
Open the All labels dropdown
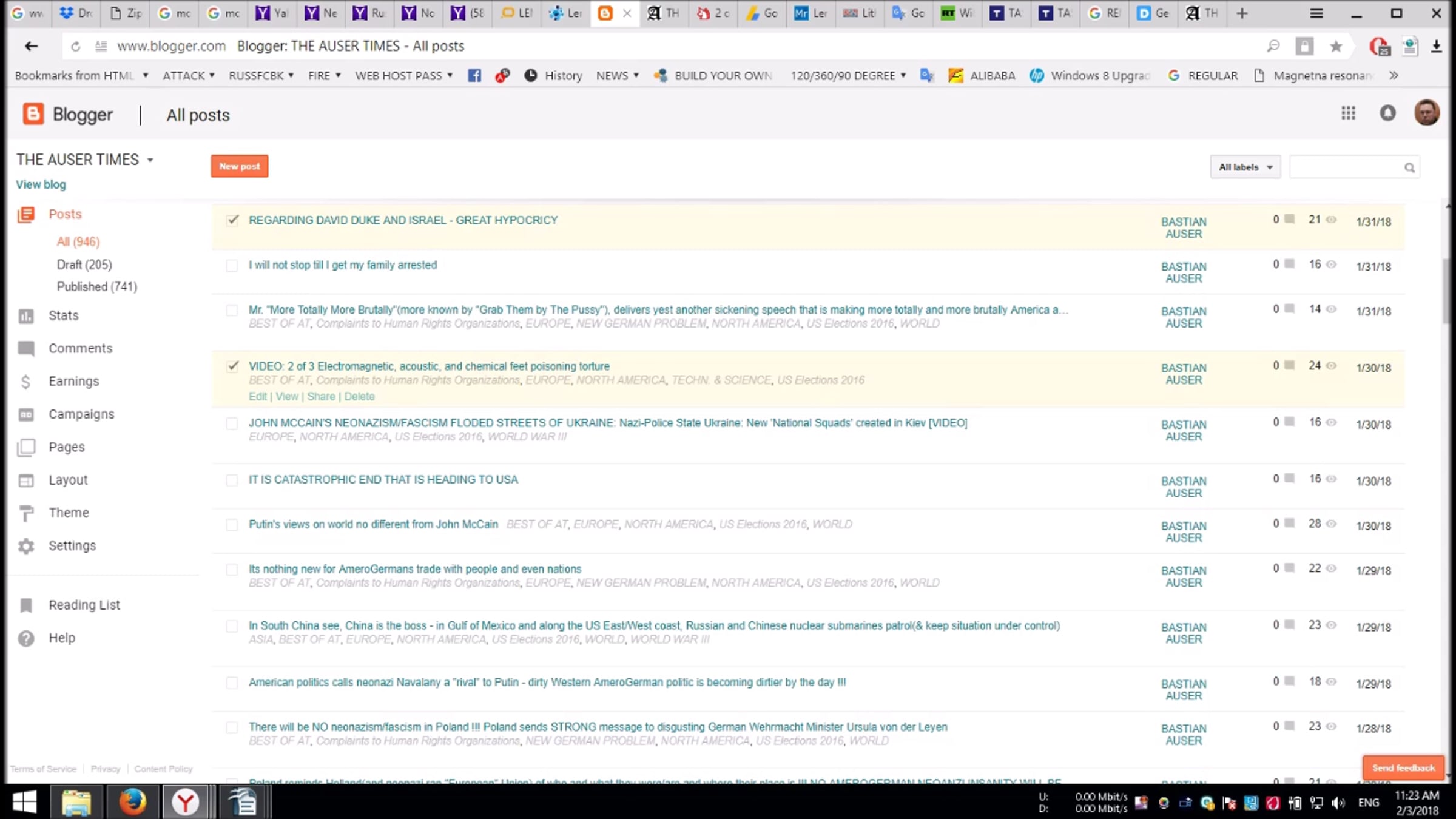1245,167
